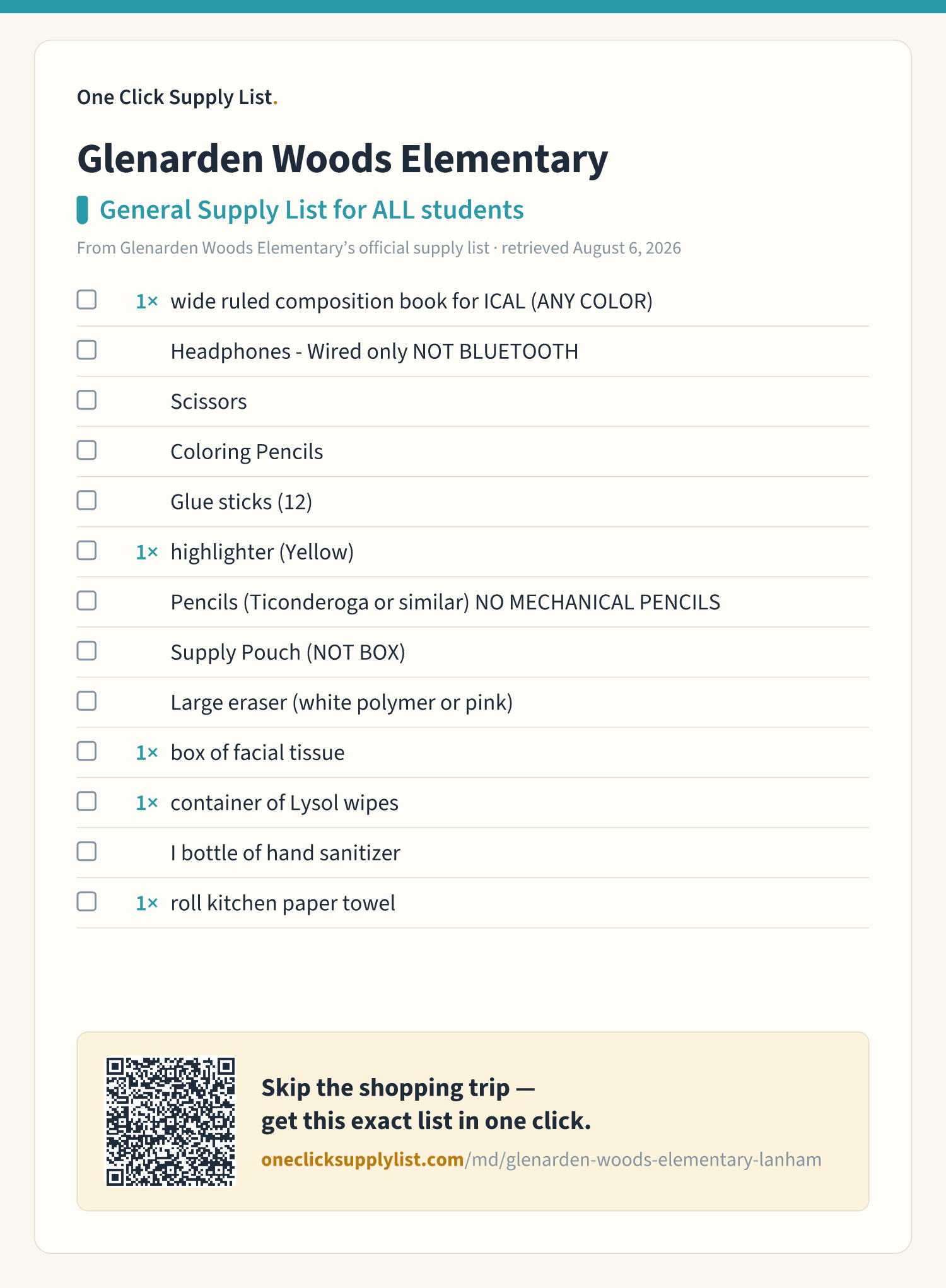Viewport: 946px width, 1288px height.
Task: Click the Skip the shopping trip banner
Action: pos(473,1121)
